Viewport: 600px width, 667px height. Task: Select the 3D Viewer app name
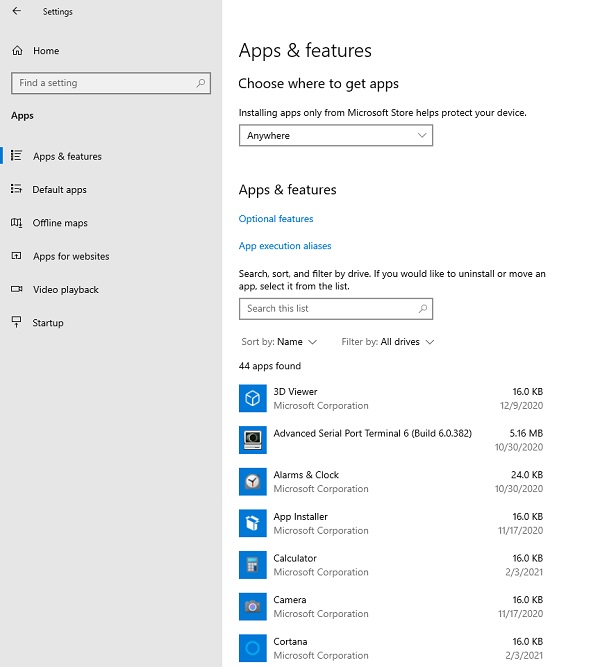tap(295, 391)
